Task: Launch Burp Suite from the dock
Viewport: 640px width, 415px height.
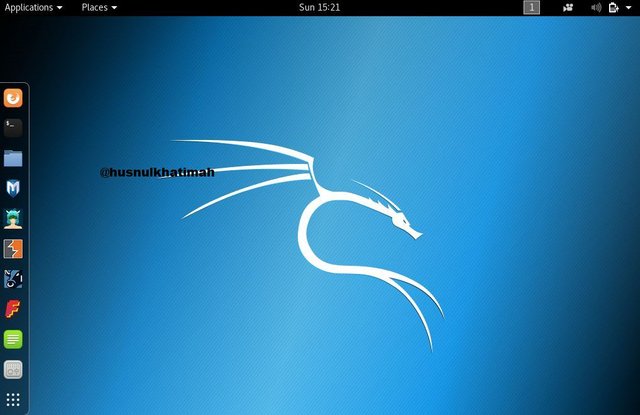Action: (x=13, y=249)
